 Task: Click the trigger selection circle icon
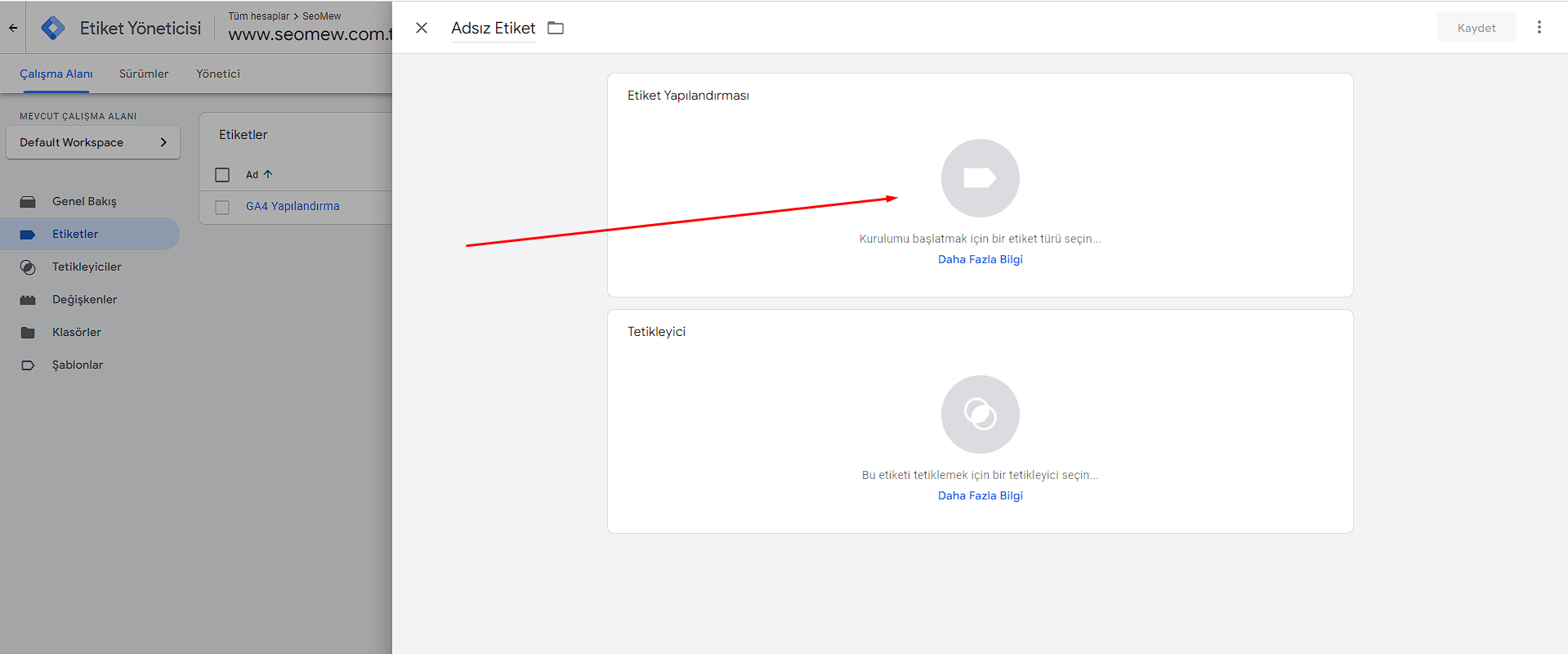point(980,414)
